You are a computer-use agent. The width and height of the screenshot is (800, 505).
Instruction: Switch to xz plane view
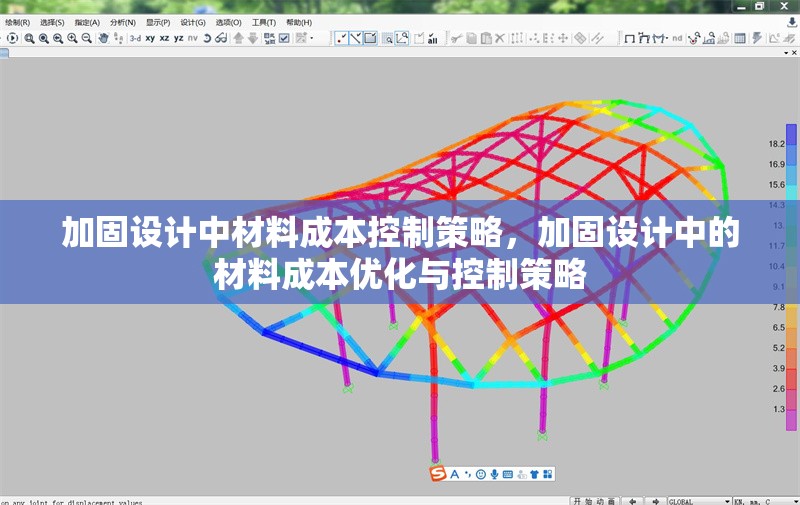click(x=164, y=38)
